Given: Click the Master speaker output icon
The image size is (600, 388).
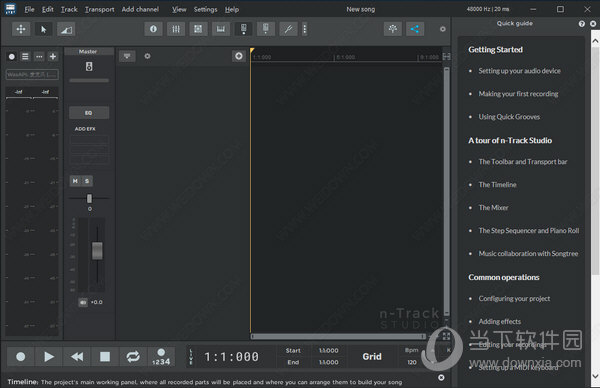Looking at the screenshot, I should click(89, 67).
